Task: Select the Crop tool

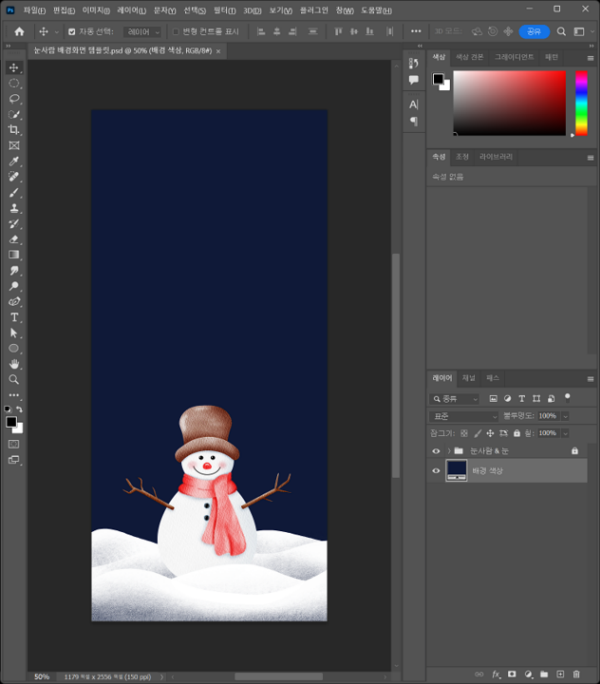Action: click(x=14, y=130)
